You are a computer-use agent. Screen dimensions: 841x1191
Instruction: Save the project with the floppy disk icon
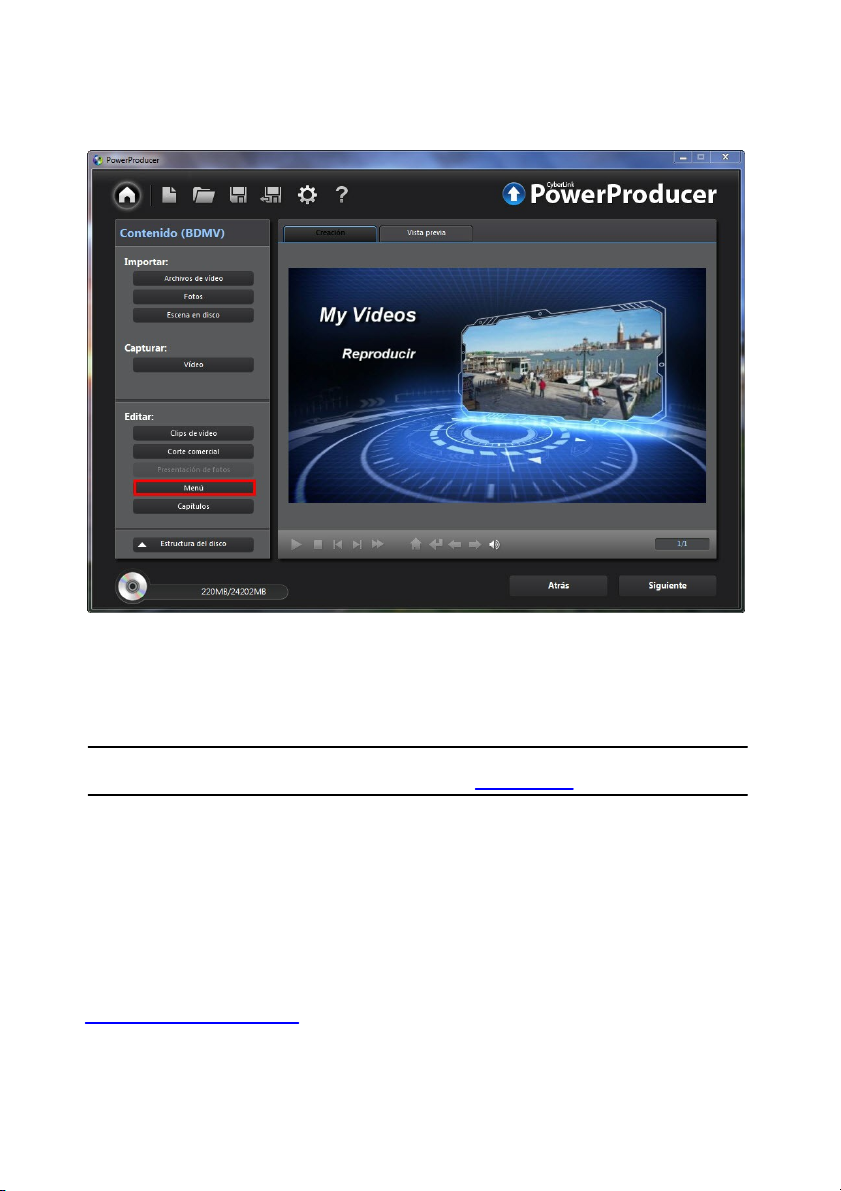coord(239,195)
